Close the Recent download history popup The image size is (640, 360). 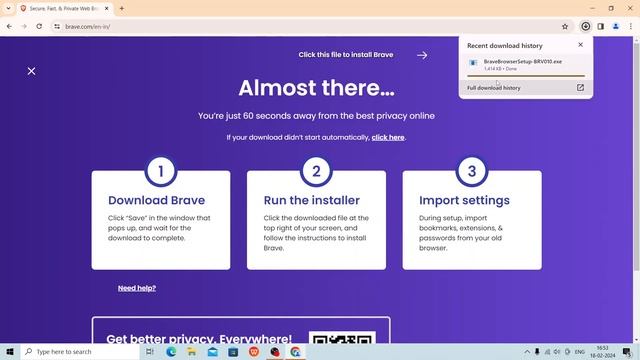click(x=580, y=45)
